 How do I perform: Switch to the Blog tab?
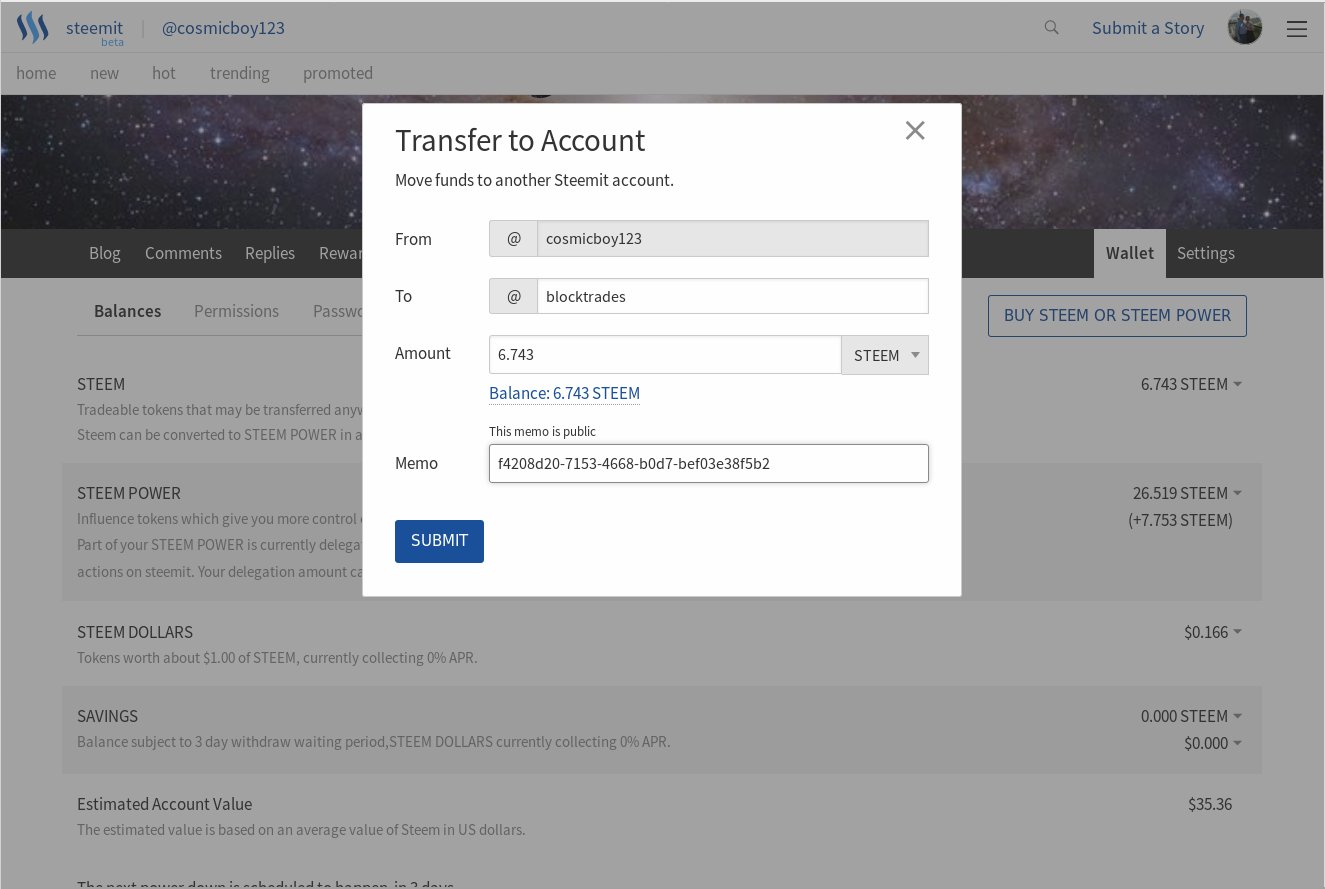105,253
